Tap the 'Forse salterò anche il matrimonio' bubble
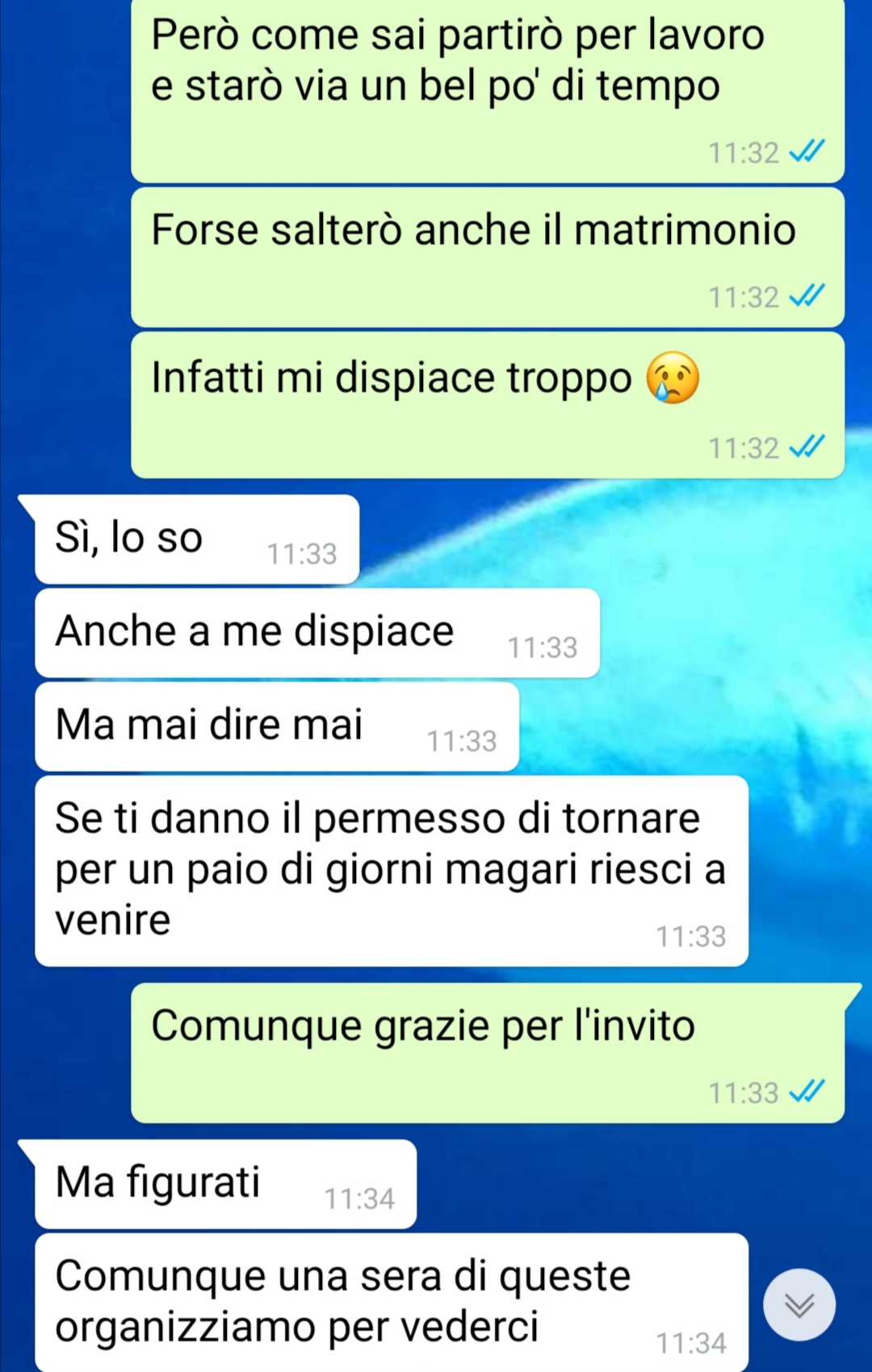The width and height of the screenshot is (872, 1372). pyautogui.click(x=488, y=257)
